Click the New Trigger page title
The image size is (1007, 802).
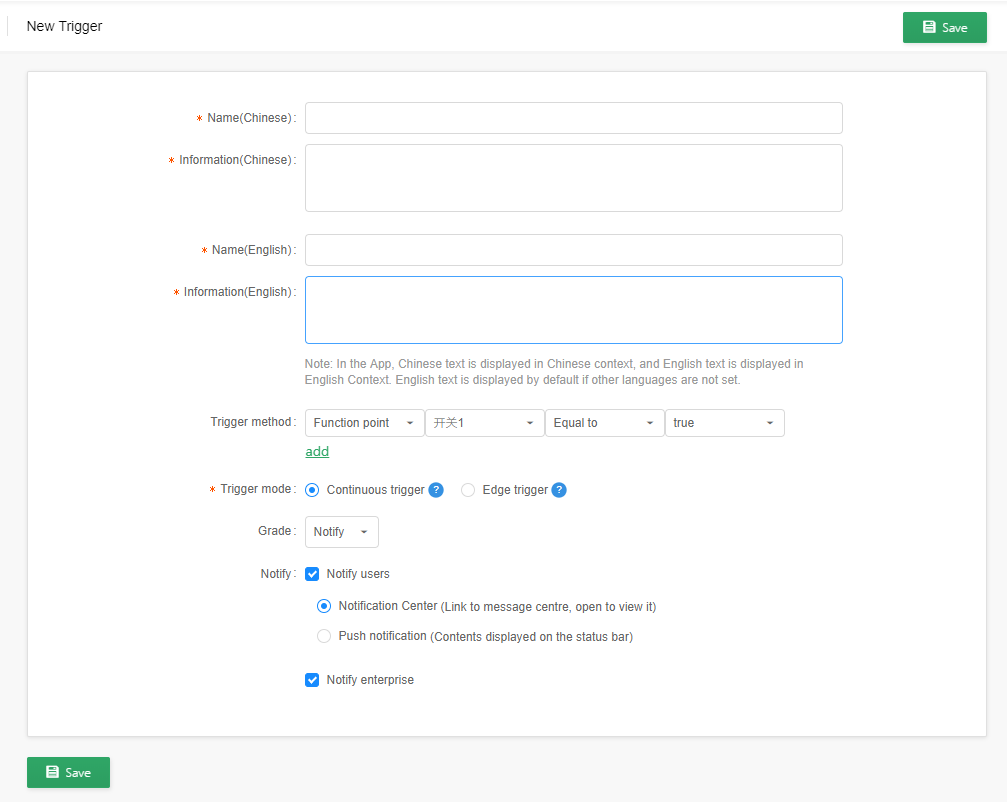pos(64,26)
